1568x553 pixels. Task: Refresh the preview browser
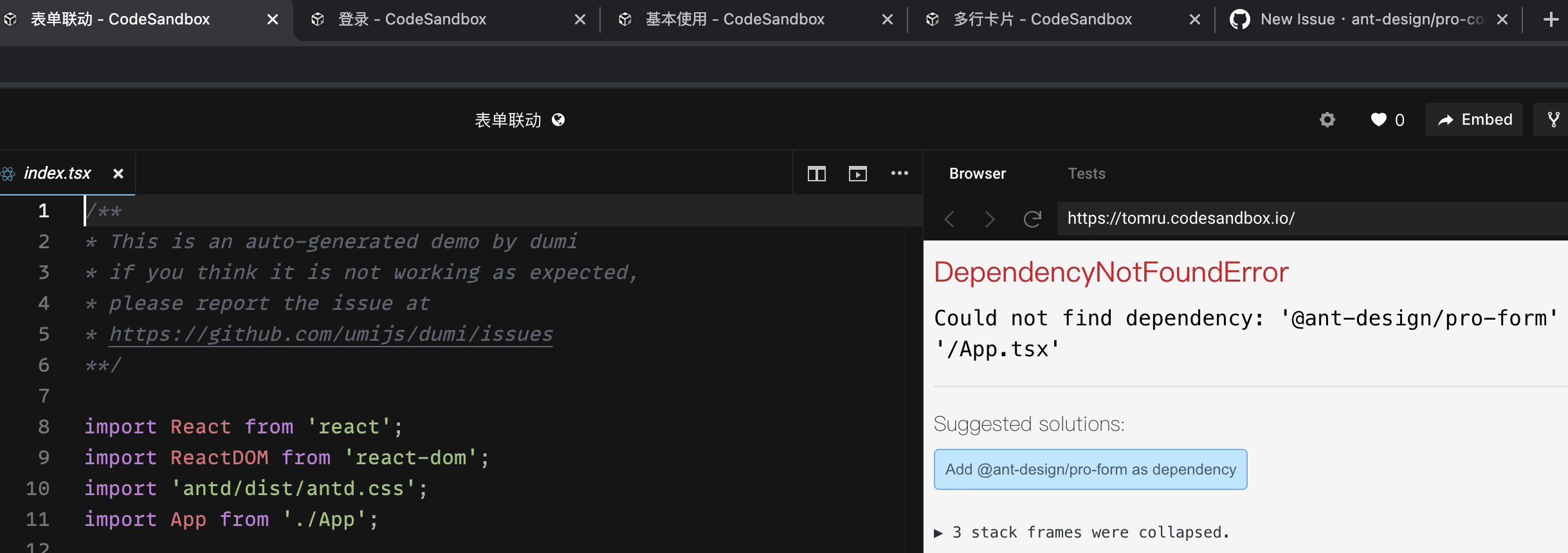(1032, 219)
